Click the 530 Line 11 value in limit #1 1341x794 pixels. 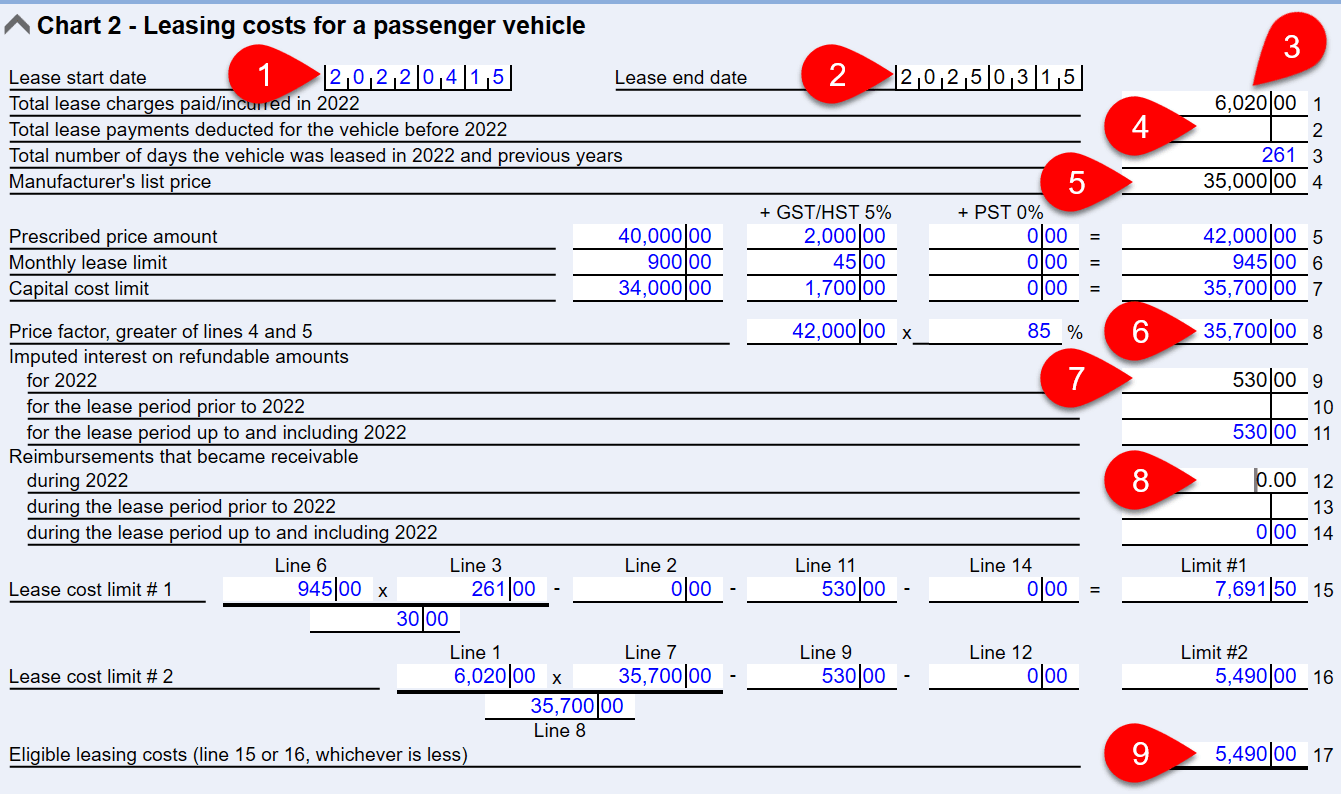821,589
